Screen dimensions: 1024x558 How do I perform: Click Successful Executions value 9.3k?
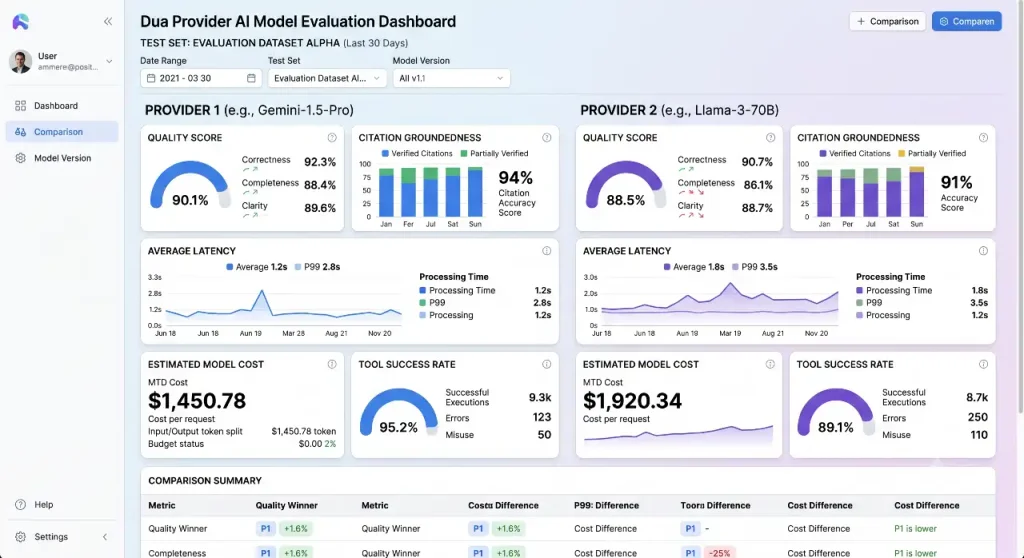540,397
